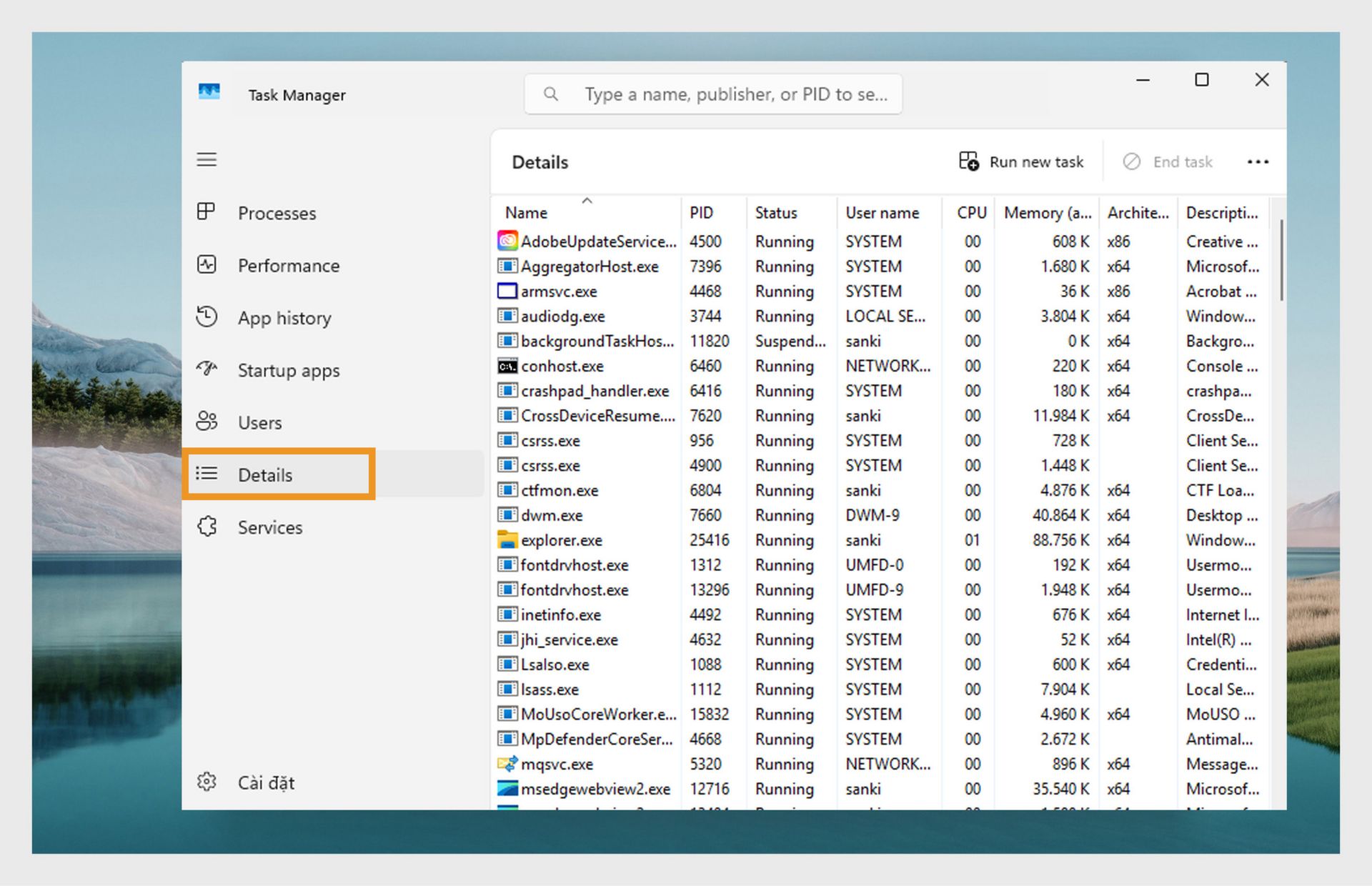1372x886 pixels.
Task: Open the Performance graph icon
Action: click(207, 265)
